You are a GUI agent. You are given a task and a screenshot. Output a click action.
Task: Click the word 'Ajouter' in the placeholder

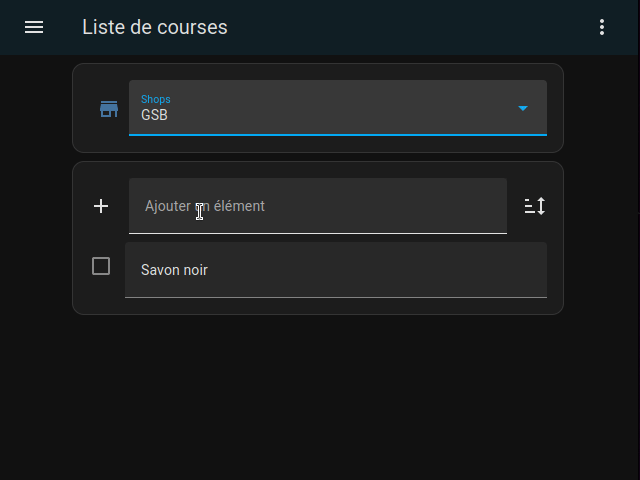pos(168,207)
